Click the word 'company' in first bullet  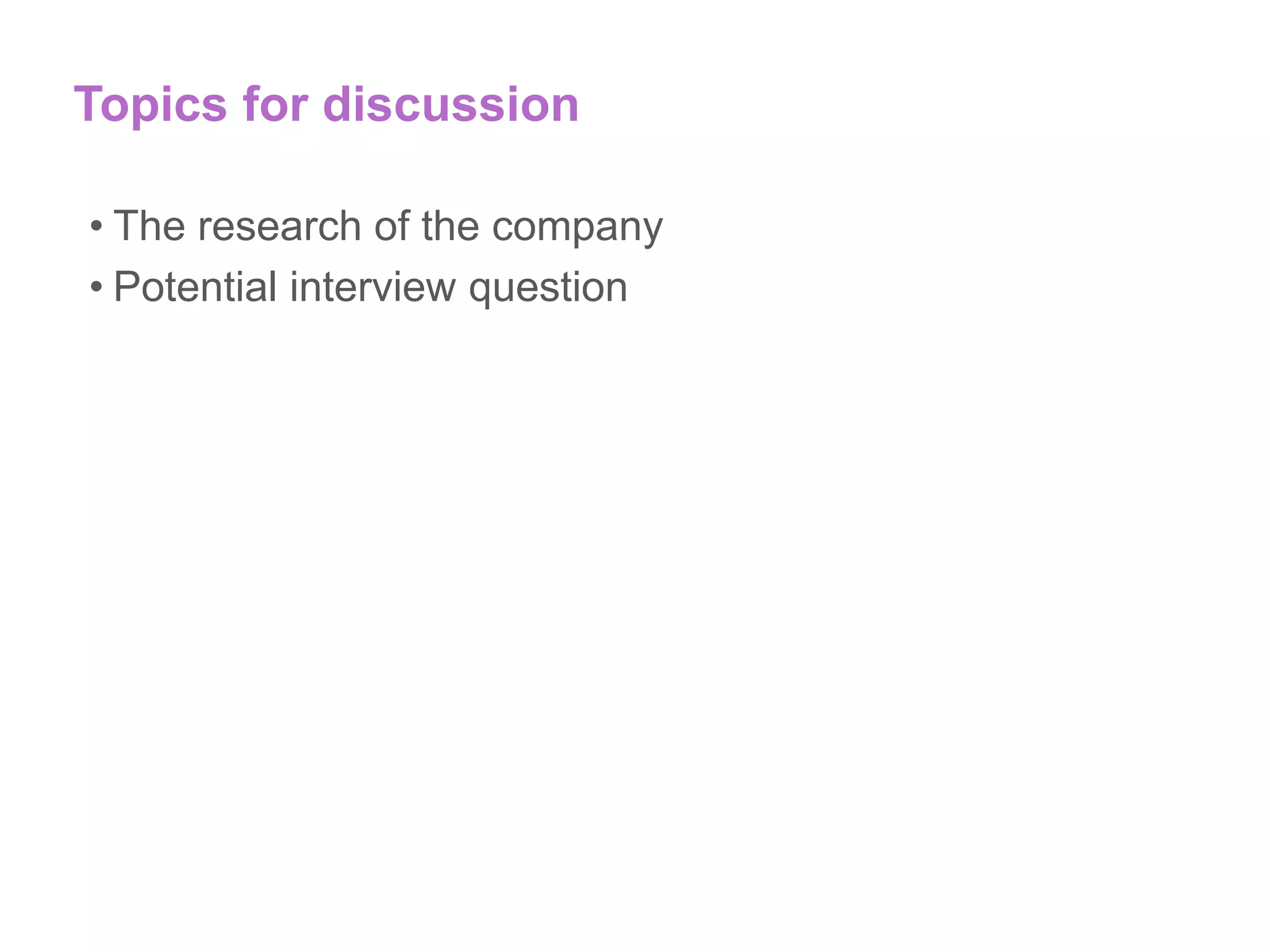577,227
